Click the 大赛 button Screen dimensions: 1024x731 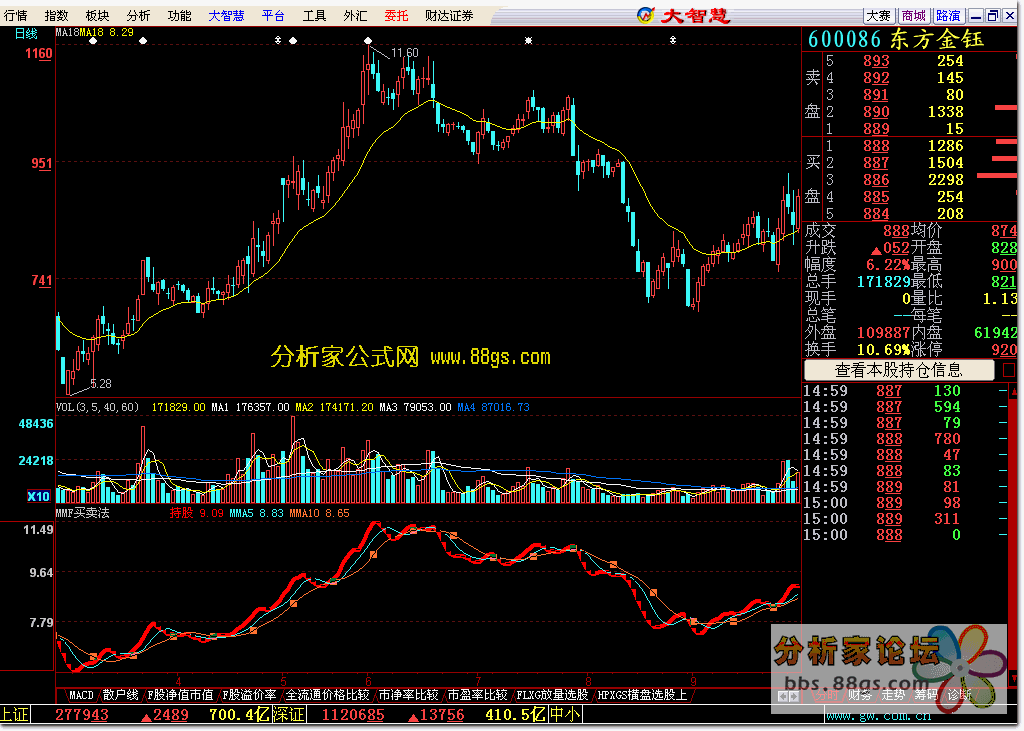[x=878, y=16]
